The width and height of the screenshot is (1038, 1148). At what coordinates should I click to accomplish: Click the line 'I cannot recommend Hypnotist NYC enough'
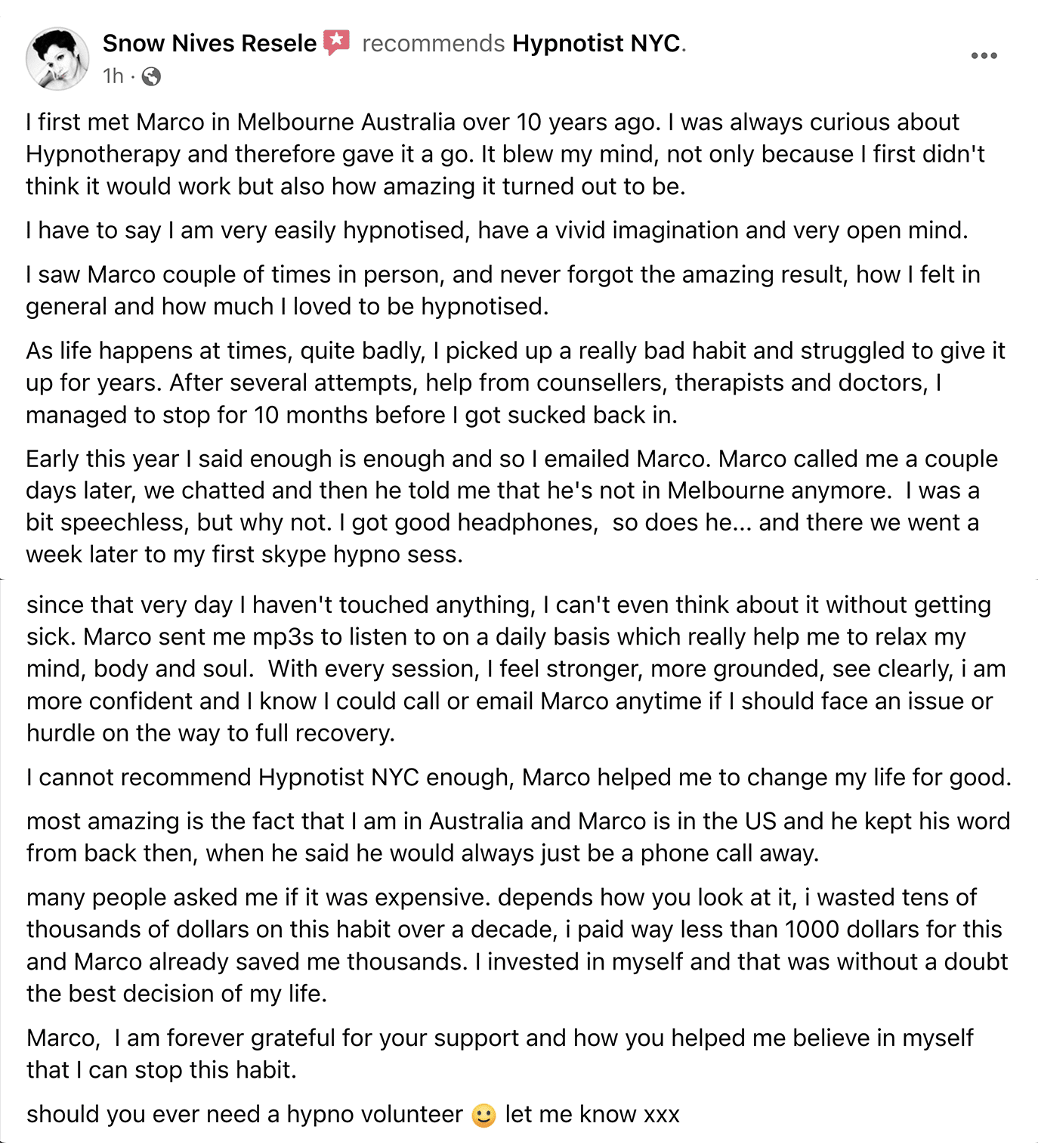point(518,778)
